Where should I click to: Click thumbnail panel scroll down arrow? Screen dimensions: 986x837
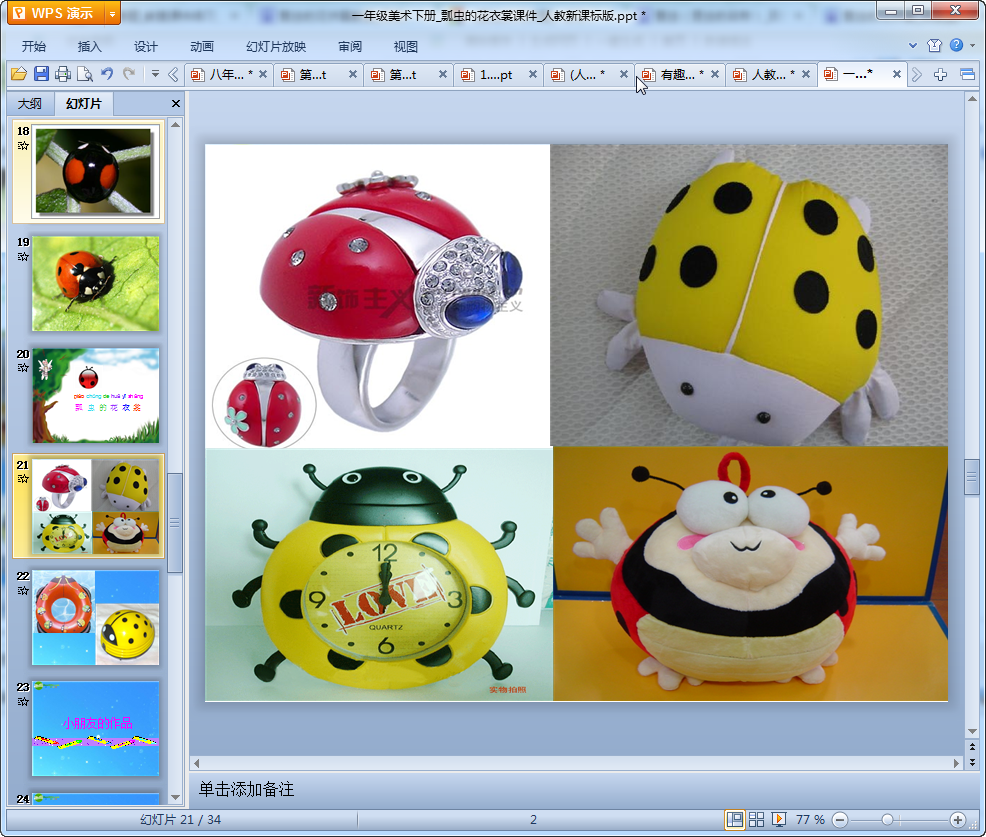(175, 797)
